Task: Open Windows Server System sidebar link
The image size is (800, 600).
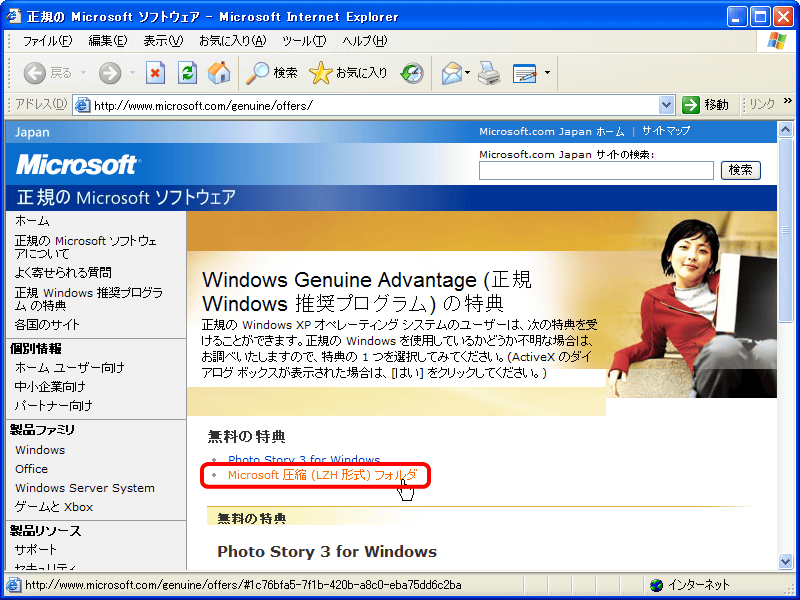Action: [x=85, y=488]
